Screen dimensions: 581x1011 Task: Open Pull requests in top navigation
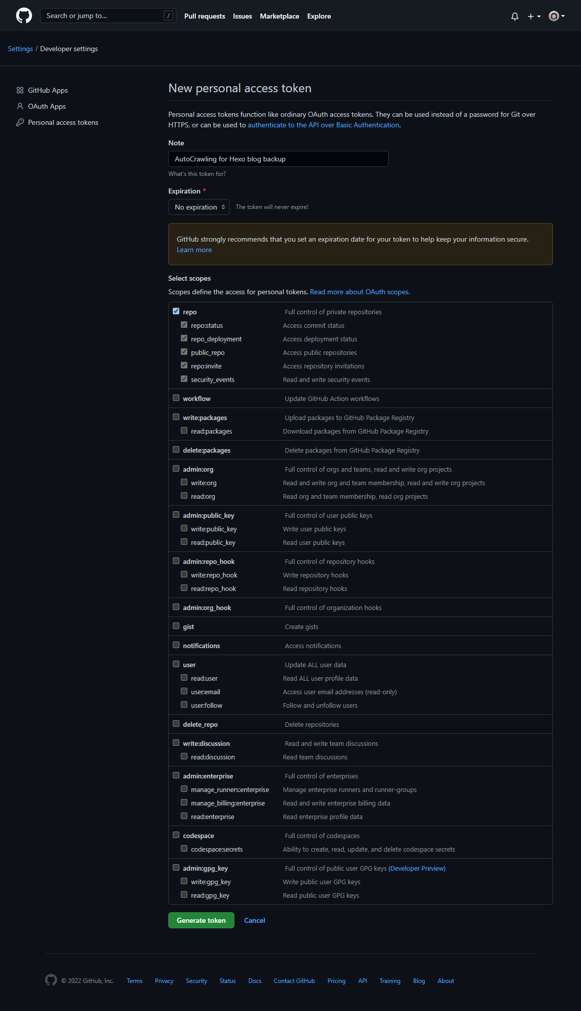coord(204,16)
